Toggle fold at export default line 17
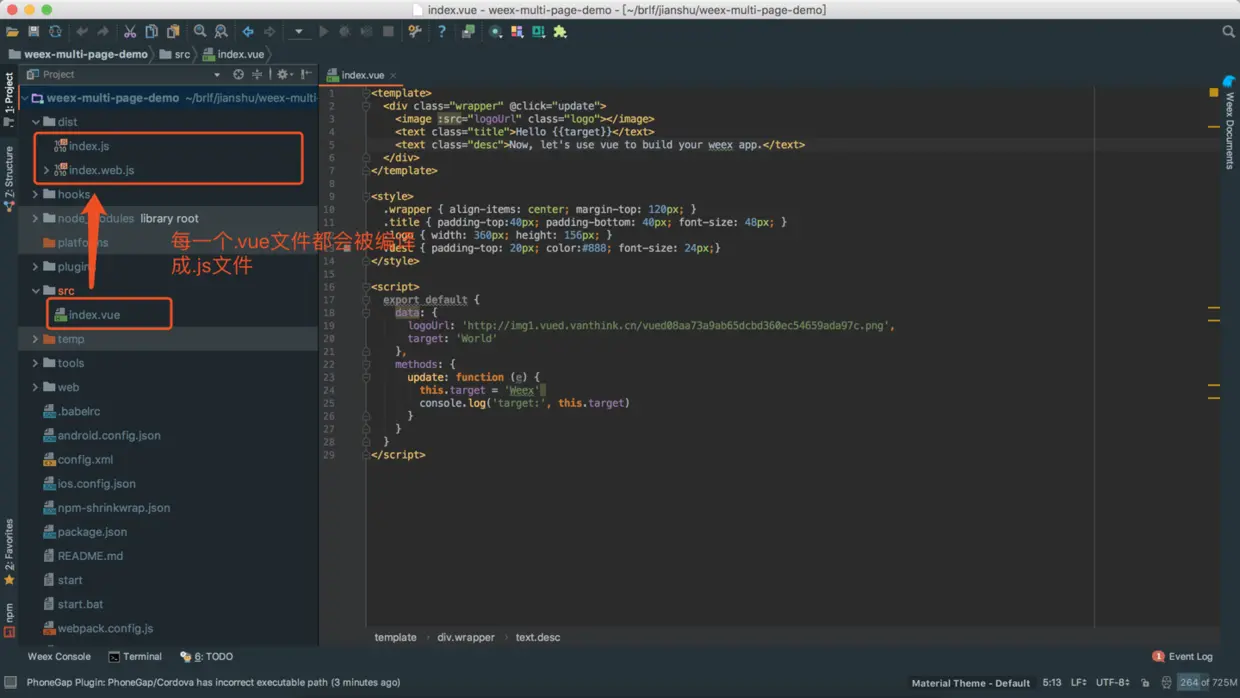Image resolution: width=1240 pixels, height=698 pixels. tap(366, 300)
